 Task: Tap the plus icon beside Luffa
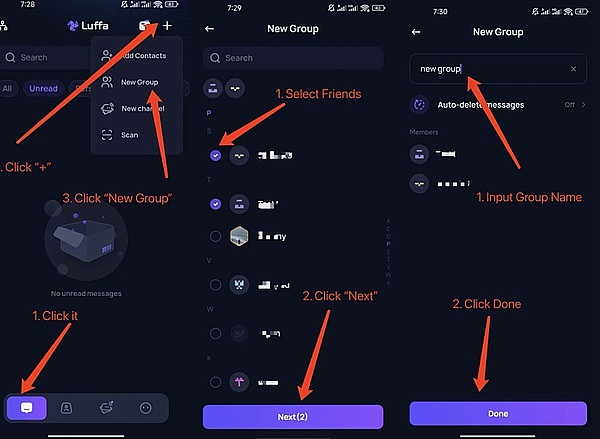tap(167, 26)
